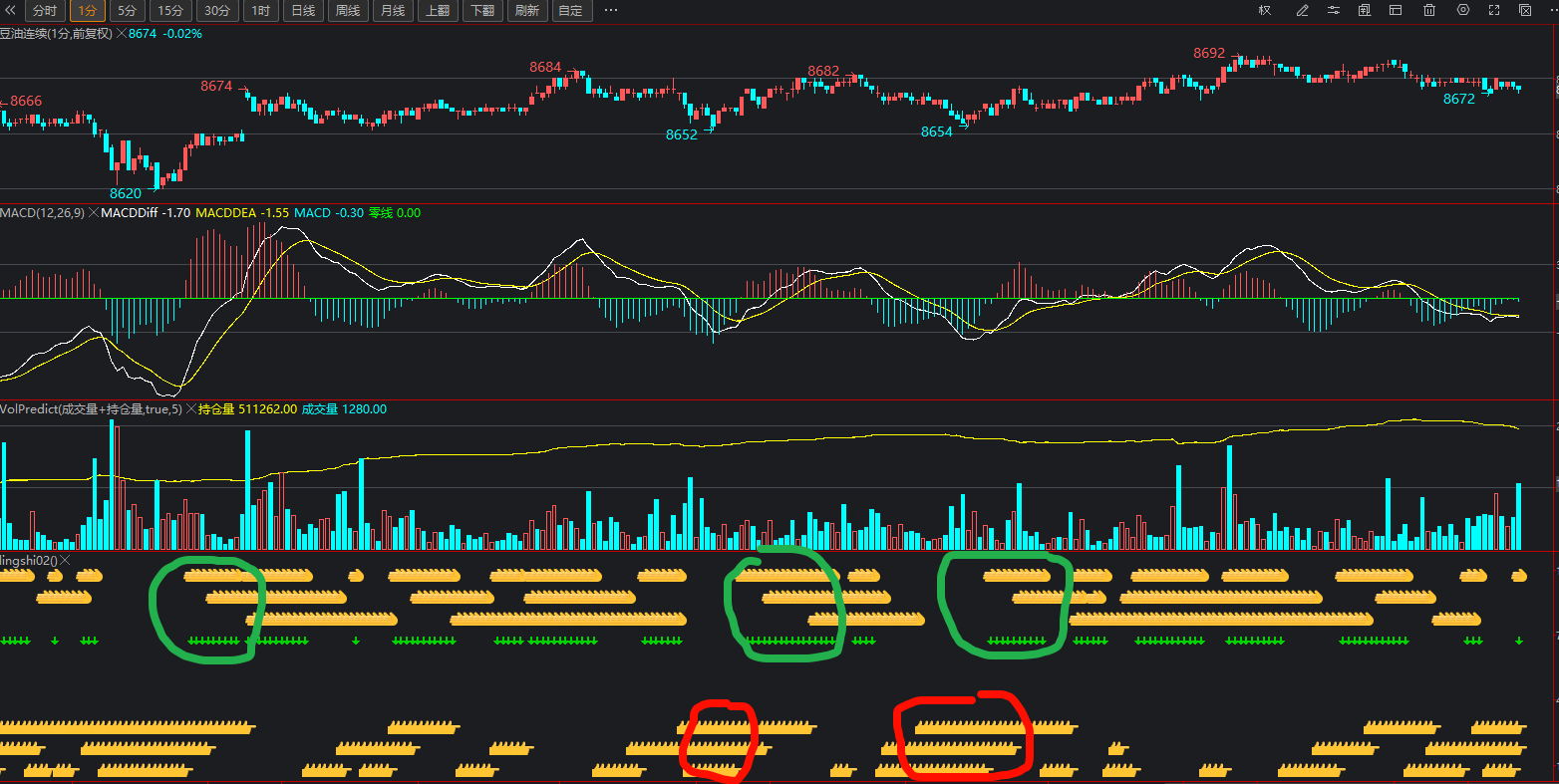1559x784 pixels.
Task: Open the panel layout icon
Action: tap(1396, 11)
